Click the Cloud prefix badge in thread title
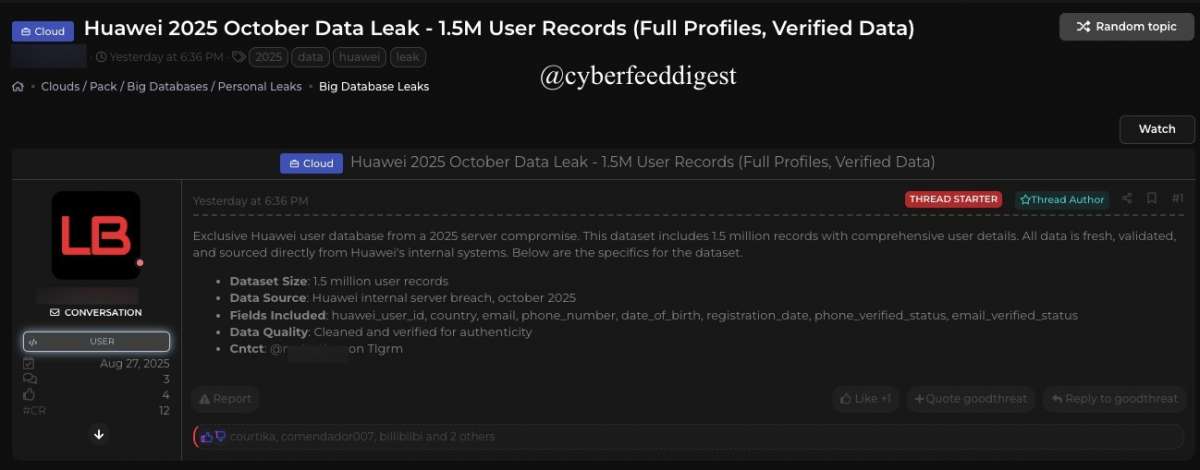The image size is (1200, 470). 42,31
